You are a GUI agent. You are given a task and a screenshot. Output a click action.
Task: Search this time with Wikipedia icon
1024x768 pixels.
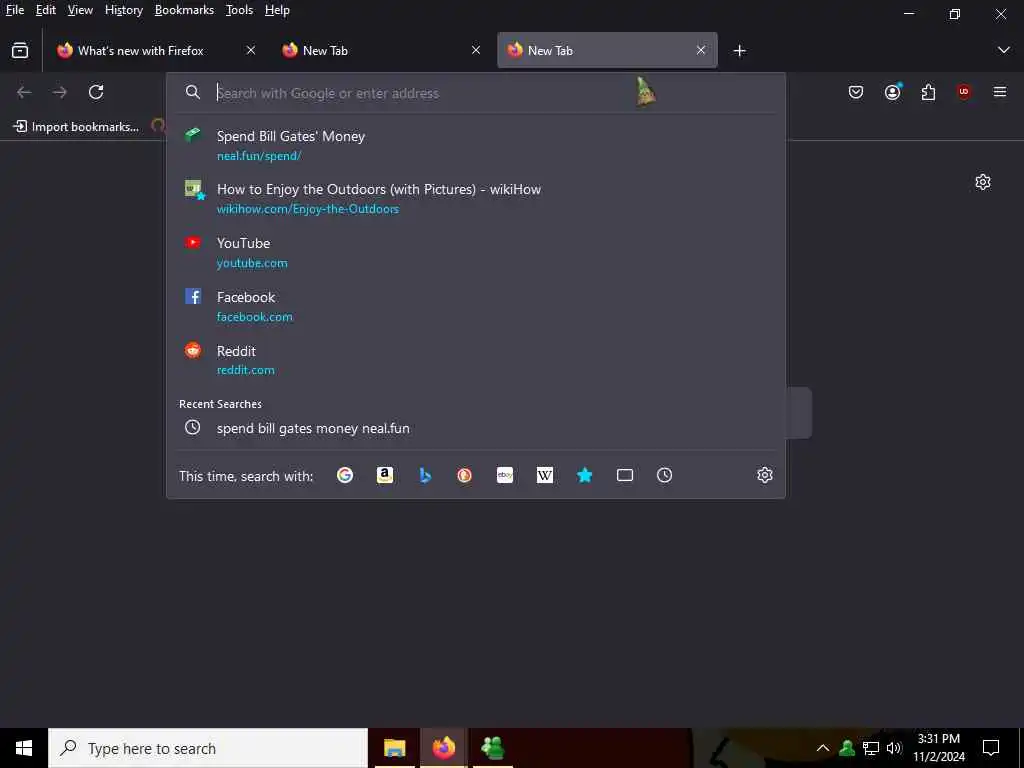pyautogui.click(x=545, y=475)
